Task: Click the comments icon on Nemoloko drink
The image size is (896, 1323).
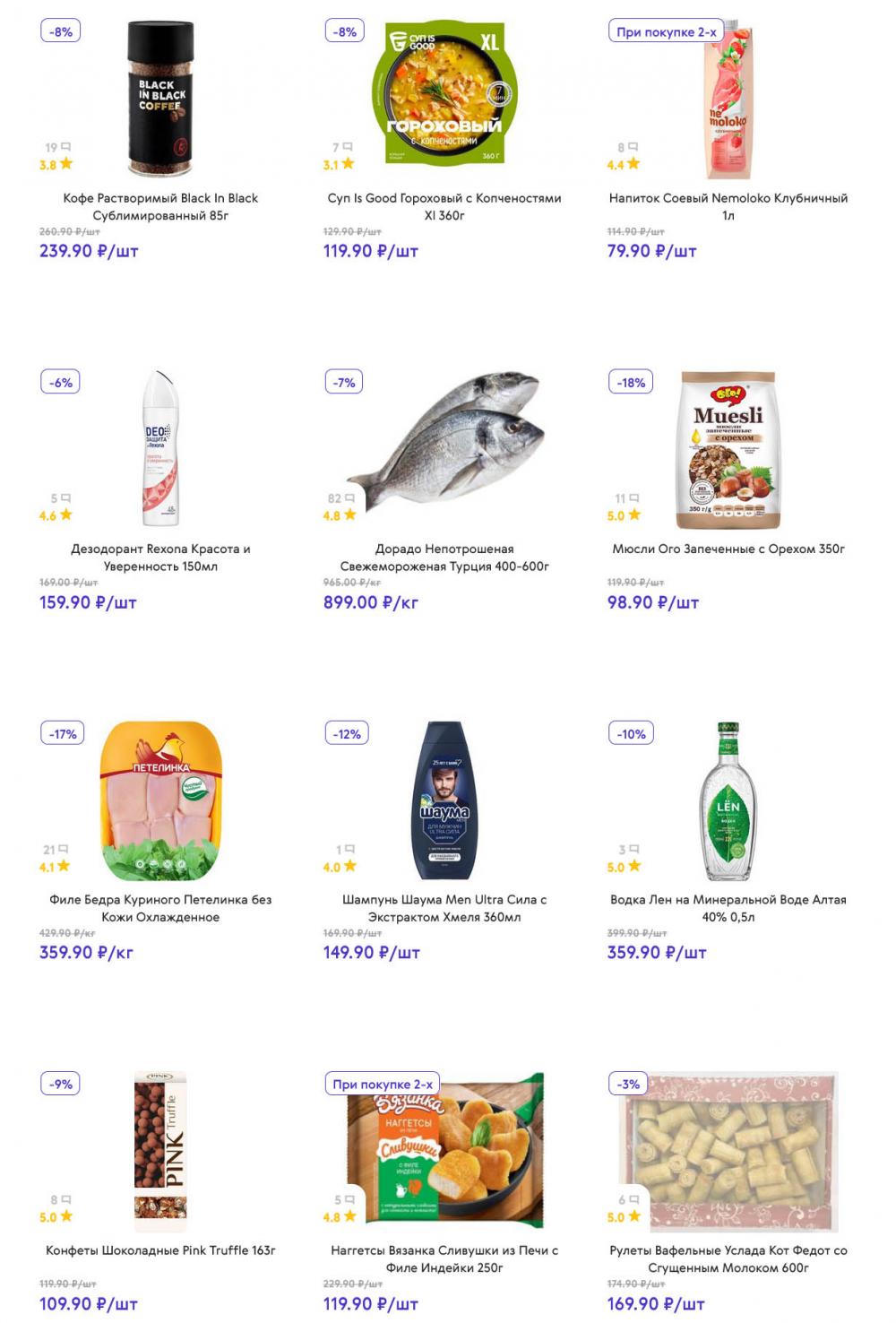Action: [x=633, y=147]
